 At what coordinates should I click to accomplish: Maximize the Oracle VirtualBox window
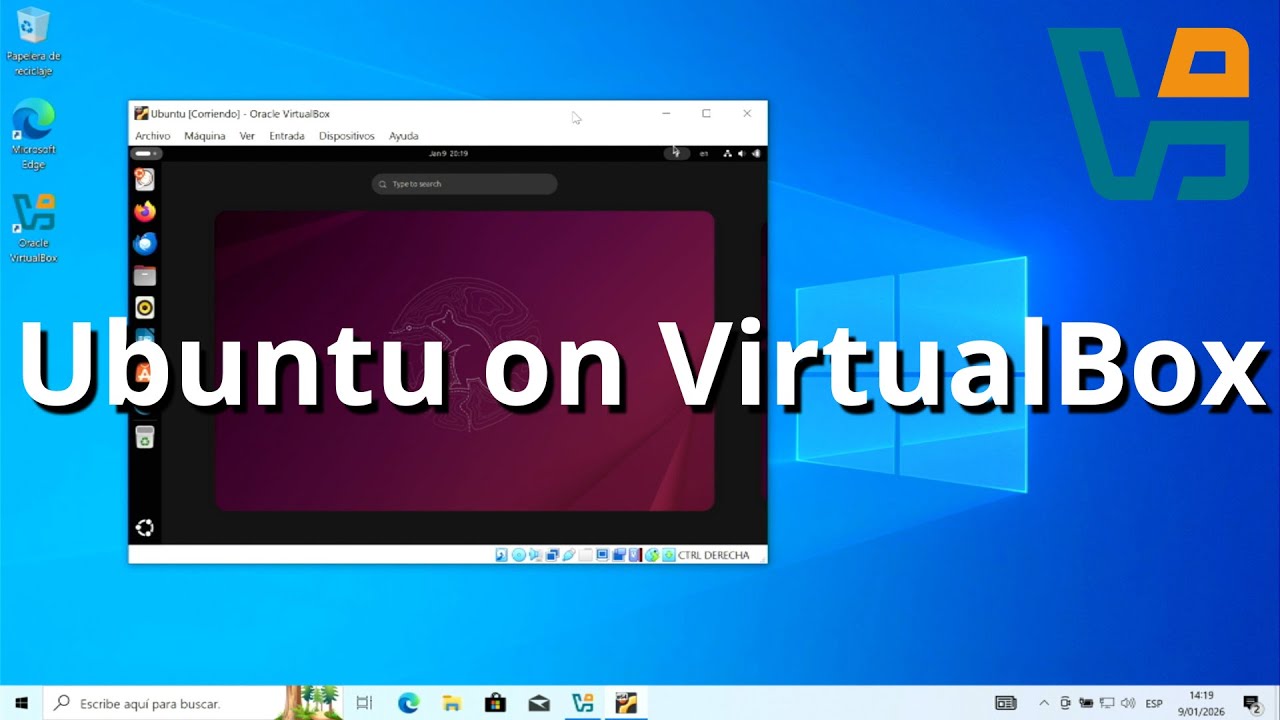[x=706, y=114]
